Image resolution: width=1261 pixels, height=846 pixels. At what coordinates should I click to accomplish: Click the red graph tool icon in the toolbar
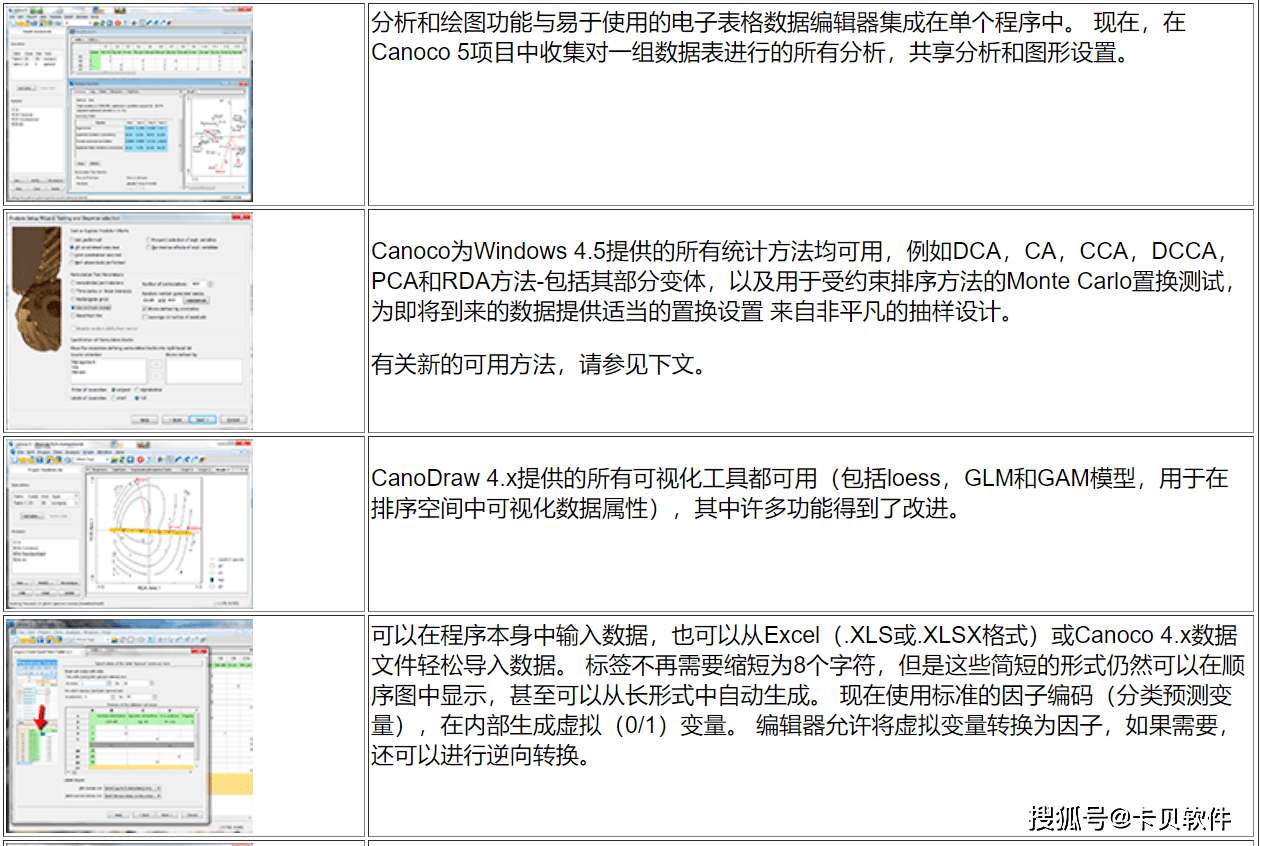[x=117, y=22]
